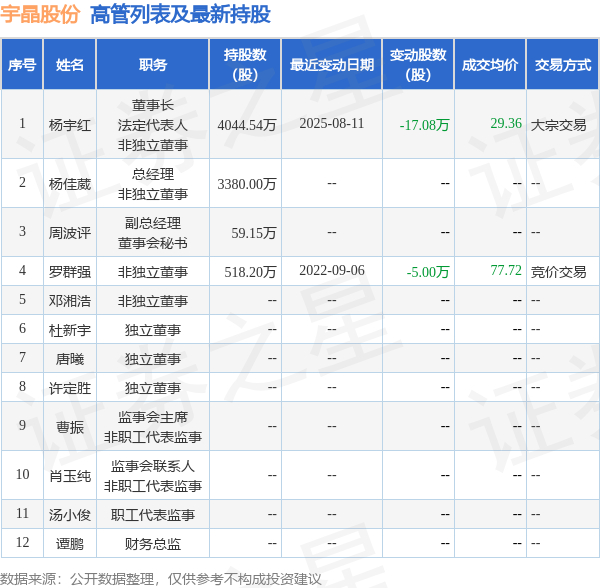
Task: Select the name 邓湘浩
Action: 70,301
